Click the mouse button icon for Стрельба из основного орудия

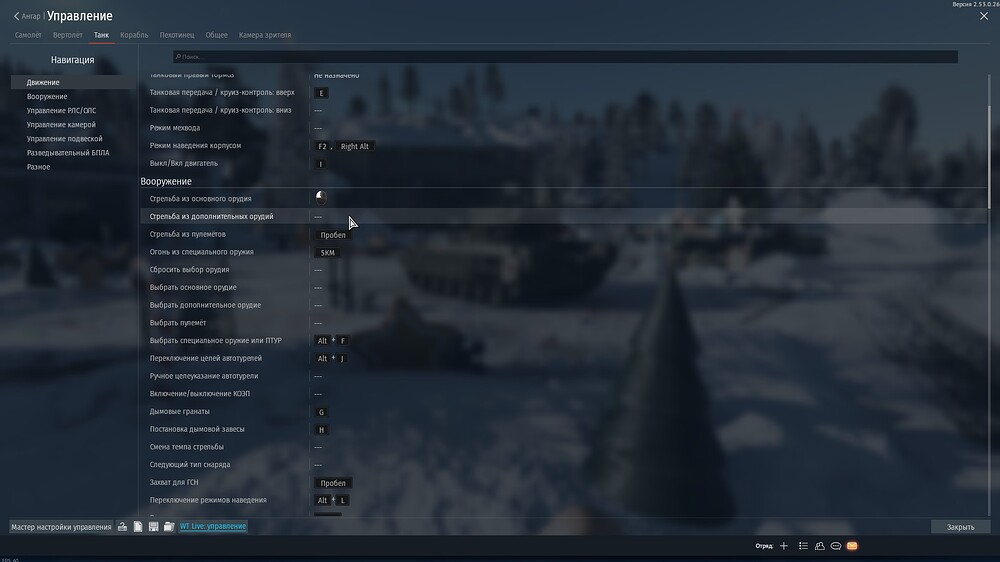[x=321, y=198]
